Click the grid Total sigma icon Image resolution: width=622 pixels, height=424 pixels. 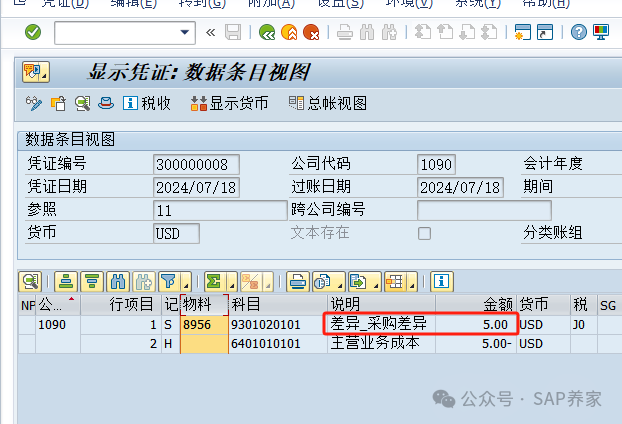tap(214, 282)
